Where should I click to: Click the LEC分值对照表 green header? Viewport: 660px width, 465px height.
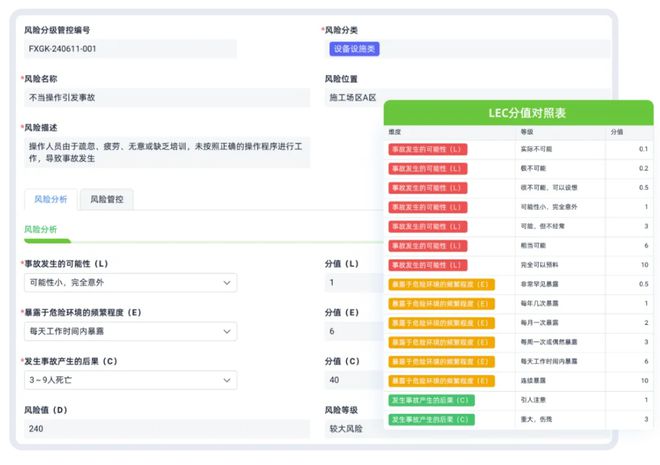tap(519, 113)
